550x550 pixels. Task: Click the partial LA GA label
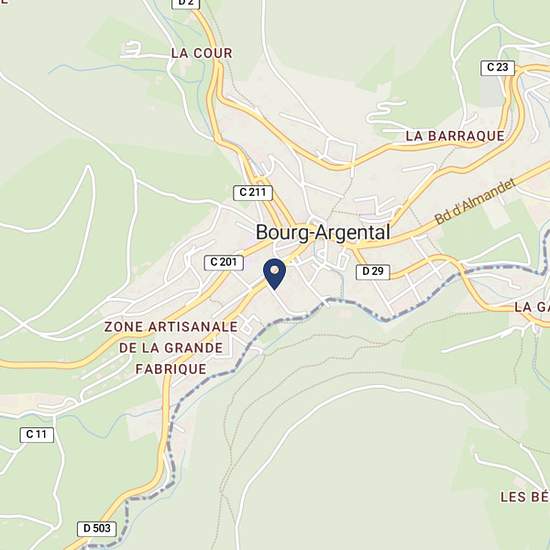(x=532, y=307)
